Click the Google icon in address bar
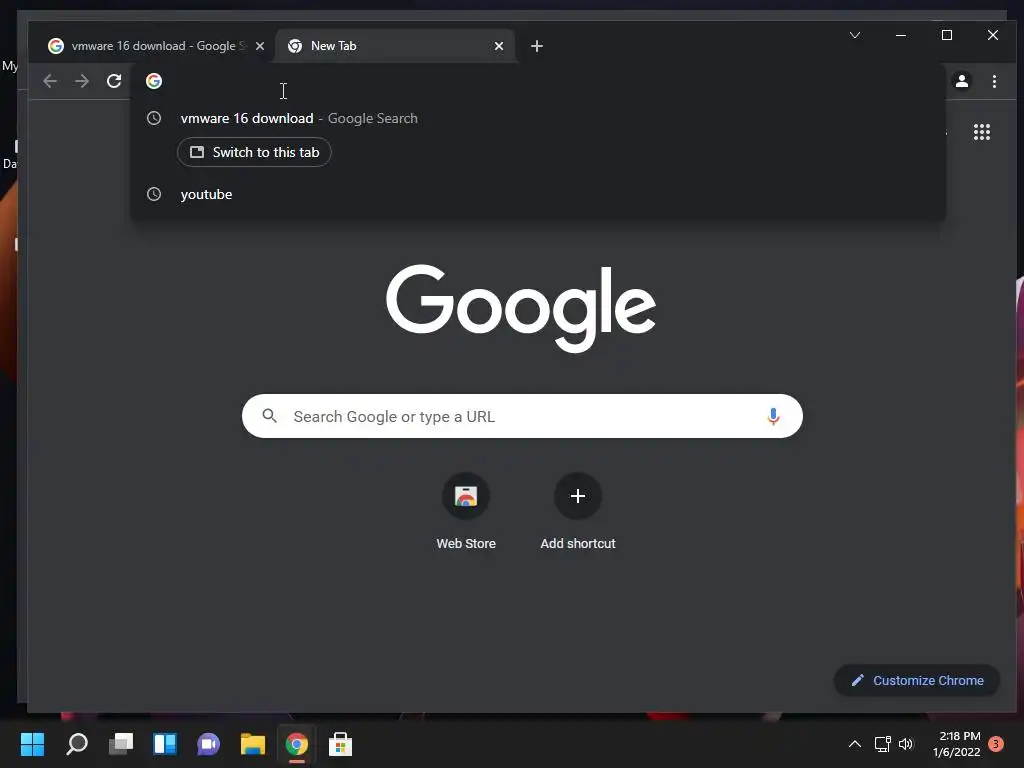The height and width of the screenshot is (768, 1024). click(154, 81)
